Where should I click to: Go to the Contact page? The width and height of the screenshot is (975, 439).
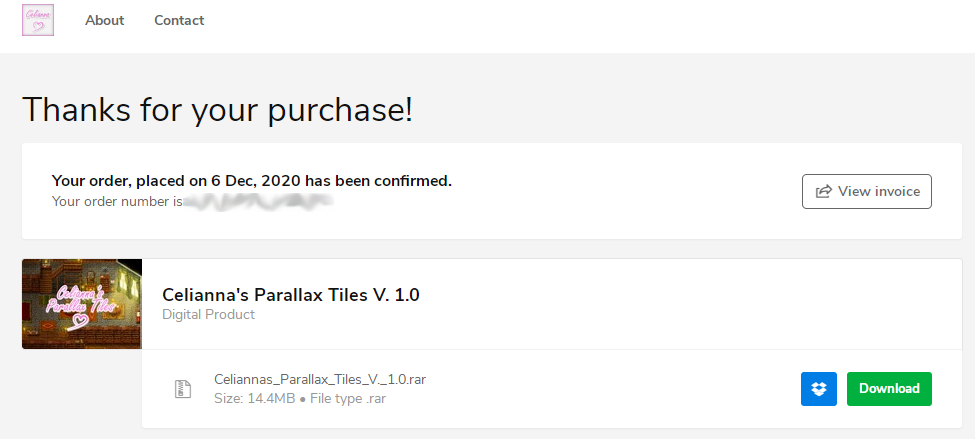pyautogui.click(x=179, y=21)
